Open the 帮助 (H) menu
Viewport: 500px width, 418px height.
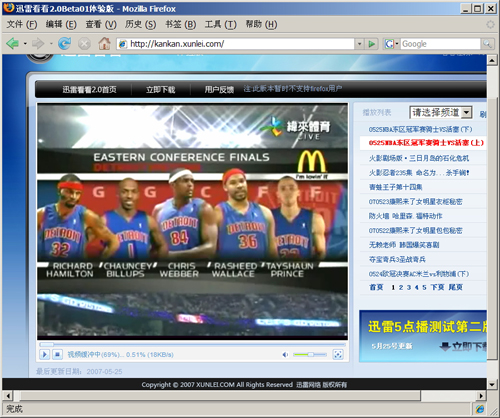tap(261, 24)
